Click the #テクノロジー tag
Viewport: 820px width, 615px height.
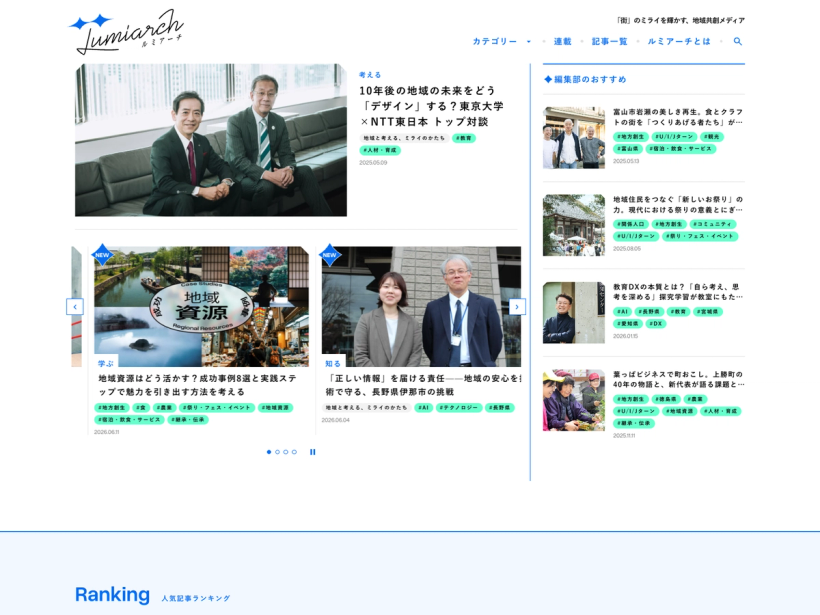tap(459, 407)
